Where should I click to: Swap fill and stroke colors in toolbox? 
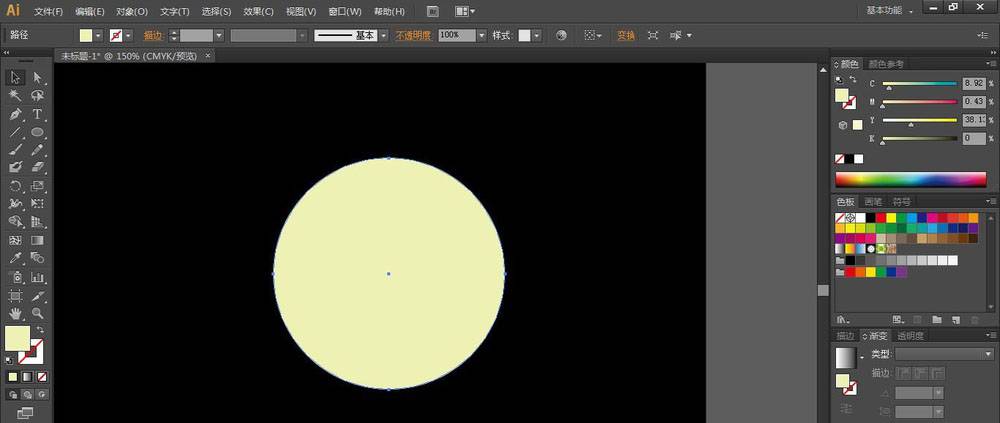click(40, 331)
